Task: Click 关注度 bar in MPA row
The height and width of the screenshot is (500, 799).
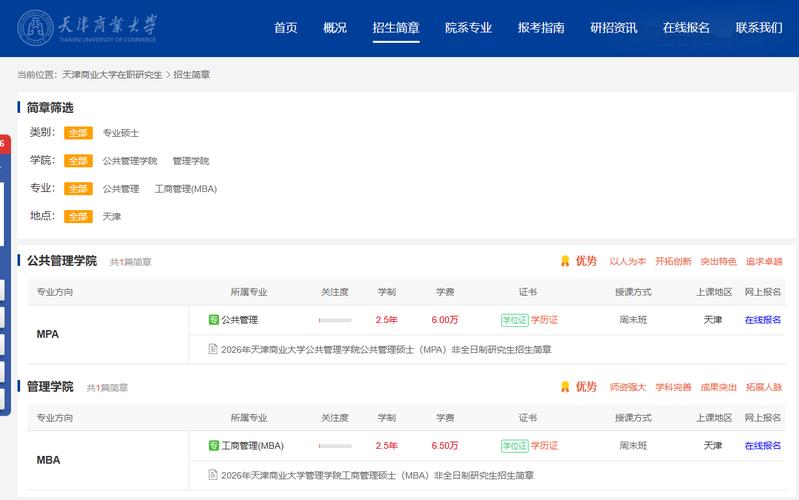Action: point(335,320)
